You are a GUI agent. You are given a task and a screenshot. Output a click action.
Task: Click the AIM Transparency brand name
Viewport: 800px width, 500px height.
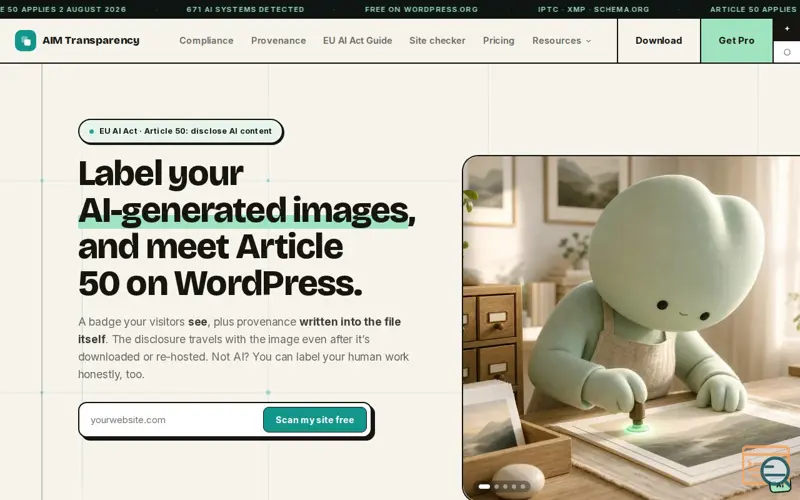coord(91,40)
